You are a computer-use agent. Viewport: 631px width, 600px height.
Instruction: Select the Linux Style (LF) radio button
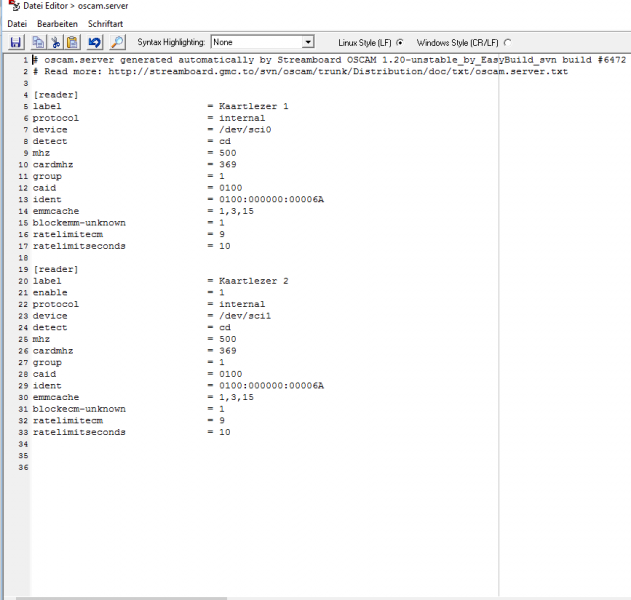(x=400, y=43)
